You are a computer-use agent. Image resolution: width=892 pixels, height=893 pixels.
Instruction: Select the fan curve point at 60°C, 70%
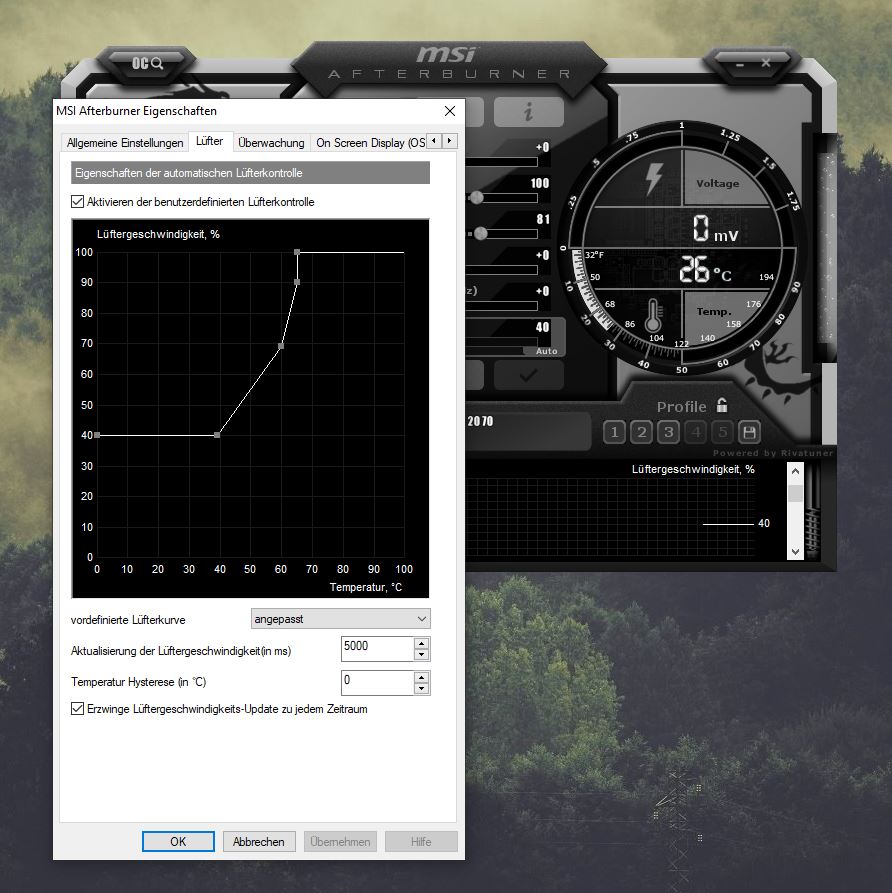281,346
